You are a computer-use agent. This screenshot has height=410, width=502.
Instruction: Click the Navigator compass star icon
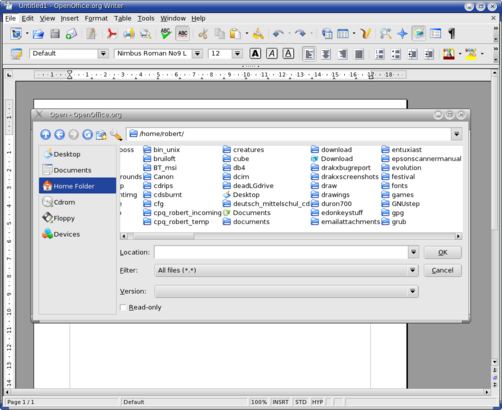click(x=402, y=34)
